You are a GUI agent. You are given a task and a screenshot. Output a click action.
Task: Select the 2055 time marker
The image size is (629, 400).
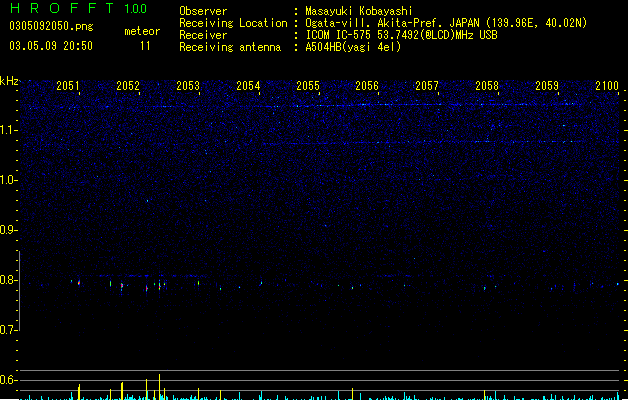308,85
